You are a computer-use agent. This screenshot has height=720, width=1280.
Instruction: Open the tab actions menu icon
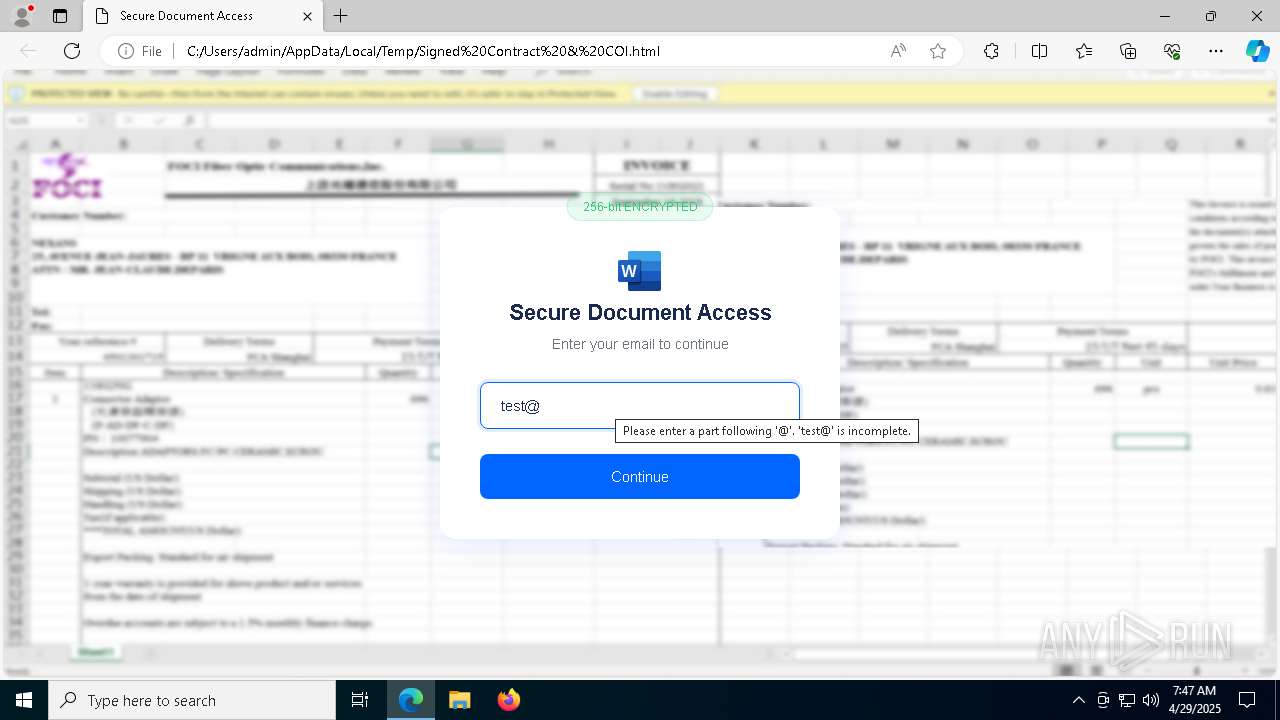[x=60, y=16]
